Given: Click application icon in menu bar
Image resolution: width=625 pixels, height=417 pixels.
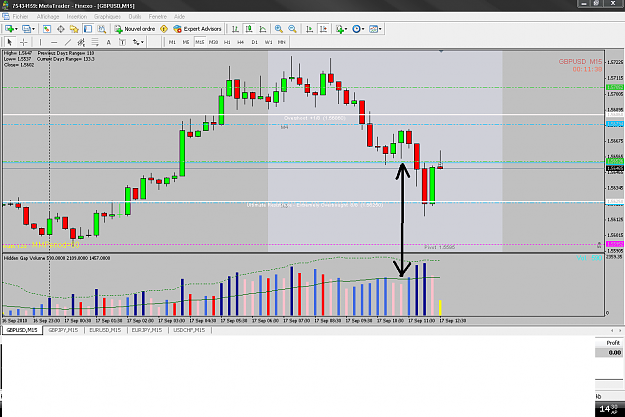Looking at the screenshot, I should (6, 17).
